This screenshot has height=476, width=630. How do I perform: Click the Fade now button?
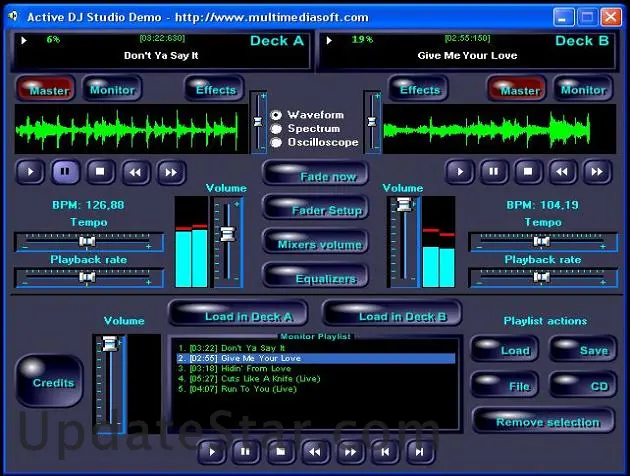click(315, 176)
